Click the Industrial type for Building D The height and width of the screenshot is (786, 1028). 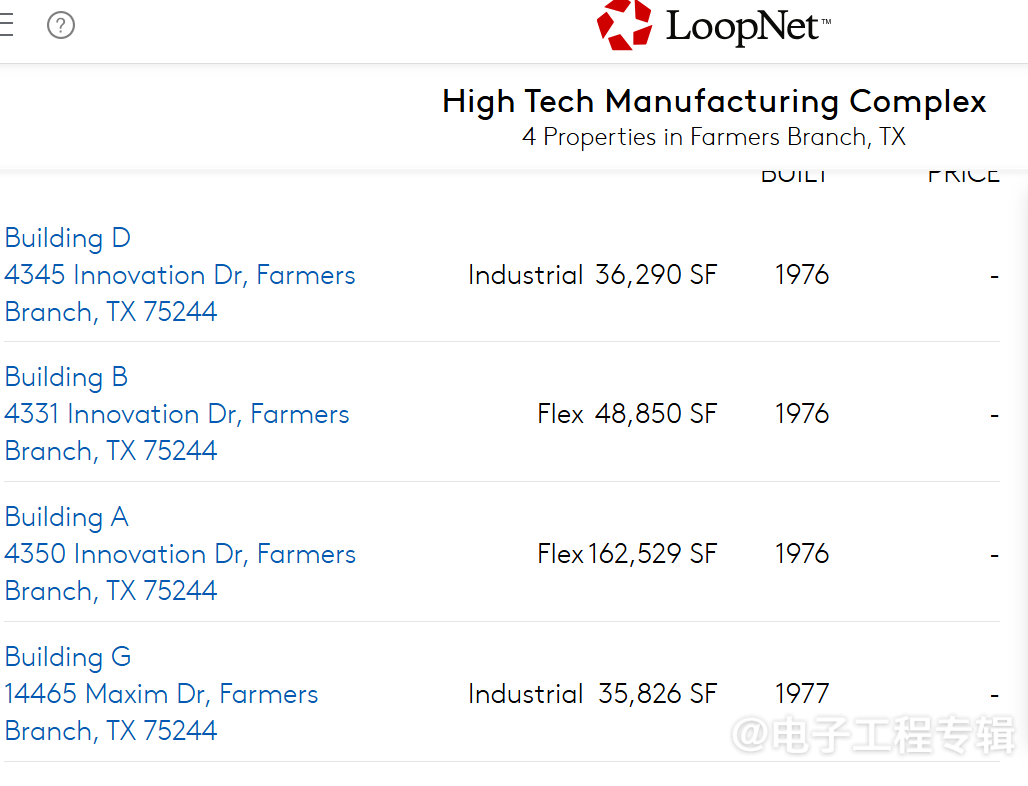pyautogui.click(x=525, y=275)
